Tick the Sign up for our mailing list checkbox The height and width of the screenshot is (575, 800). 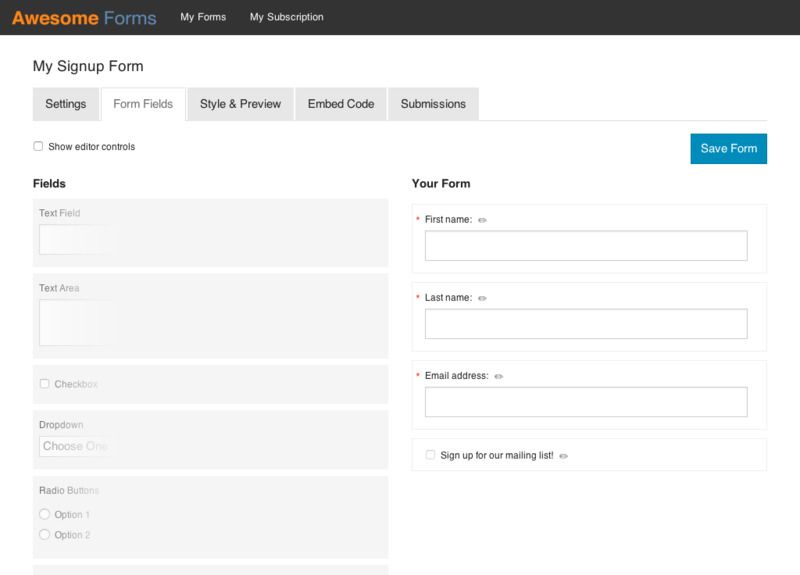(431, 455)
